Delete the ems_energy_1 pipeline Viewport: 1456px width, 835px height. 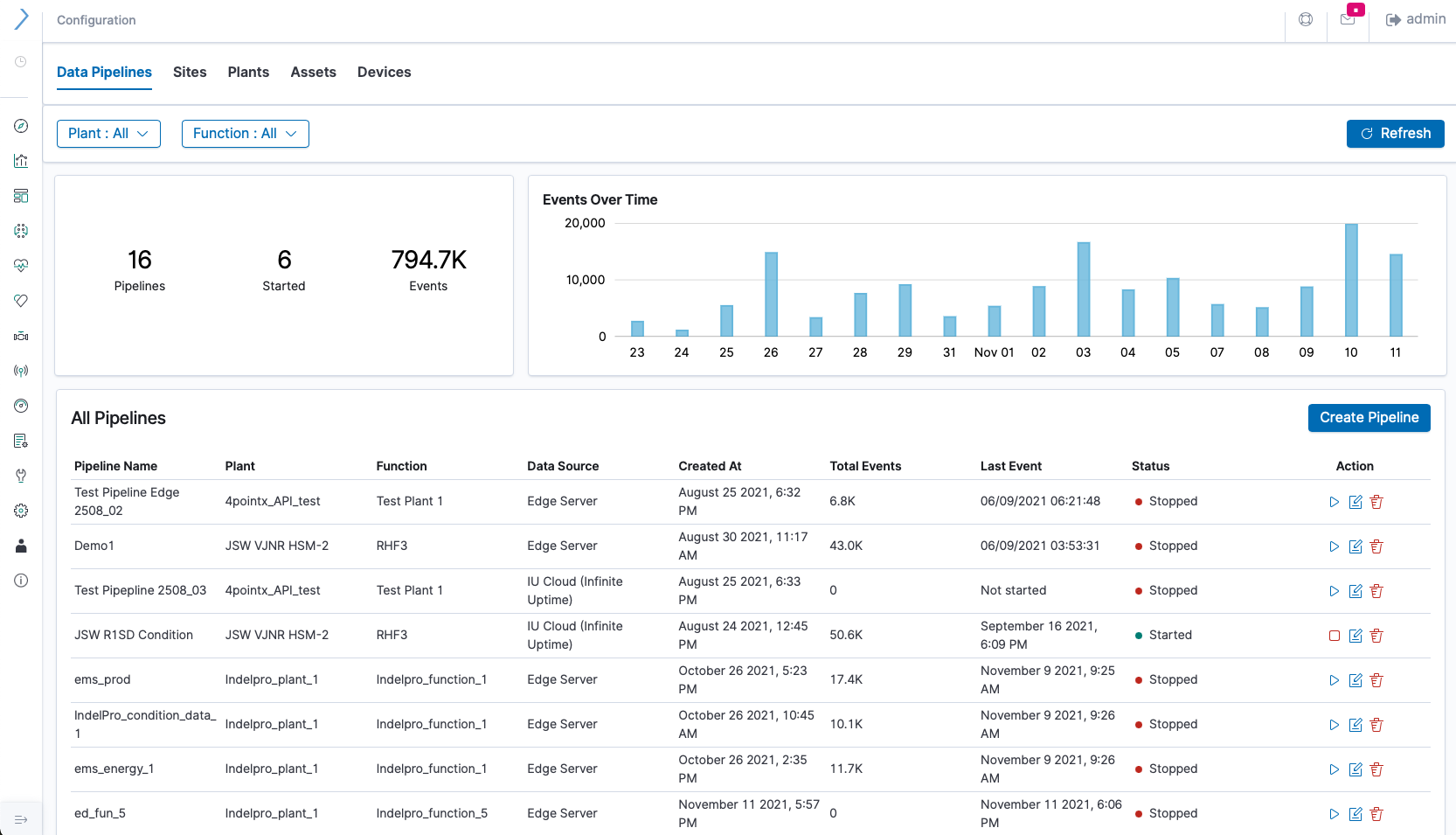(1376, 769)
